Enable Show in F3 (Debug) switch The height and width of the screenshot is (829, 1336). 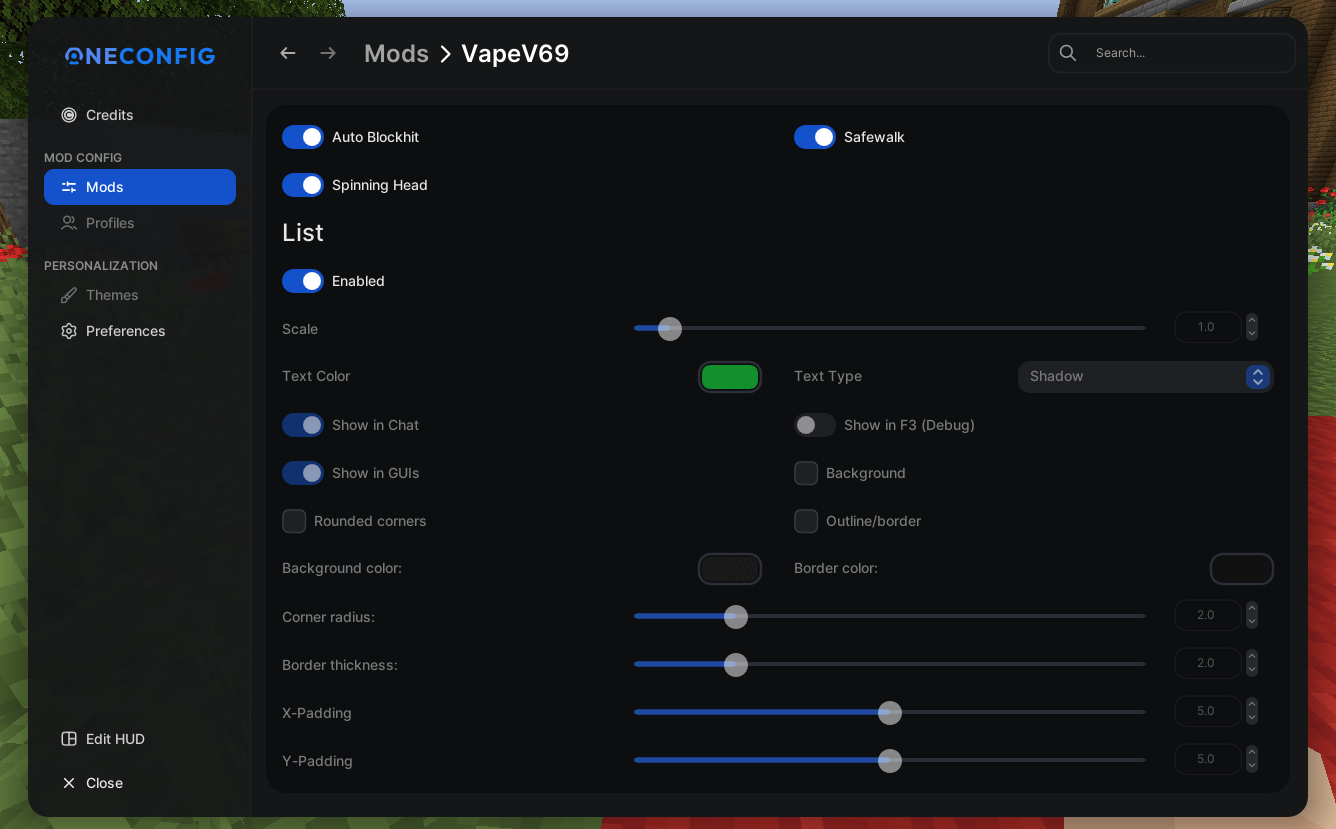pyautogui.click(x=815, y=425)
